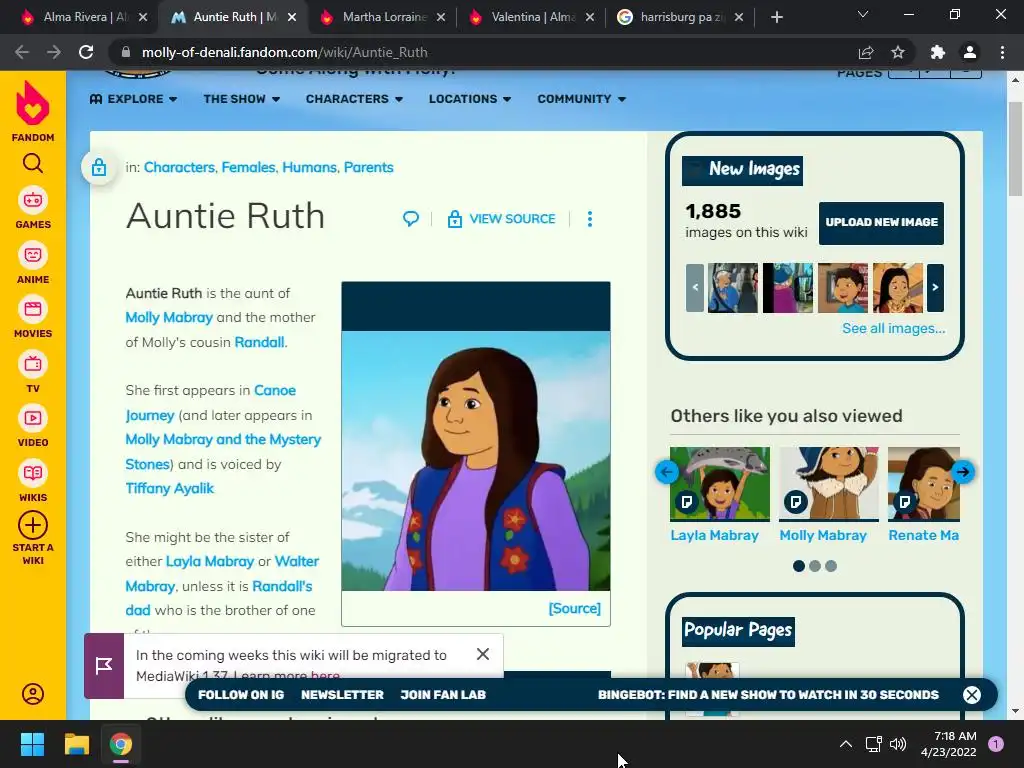
Task: Select the second carousel pagination dot
Action: click(x=814, y=566)
